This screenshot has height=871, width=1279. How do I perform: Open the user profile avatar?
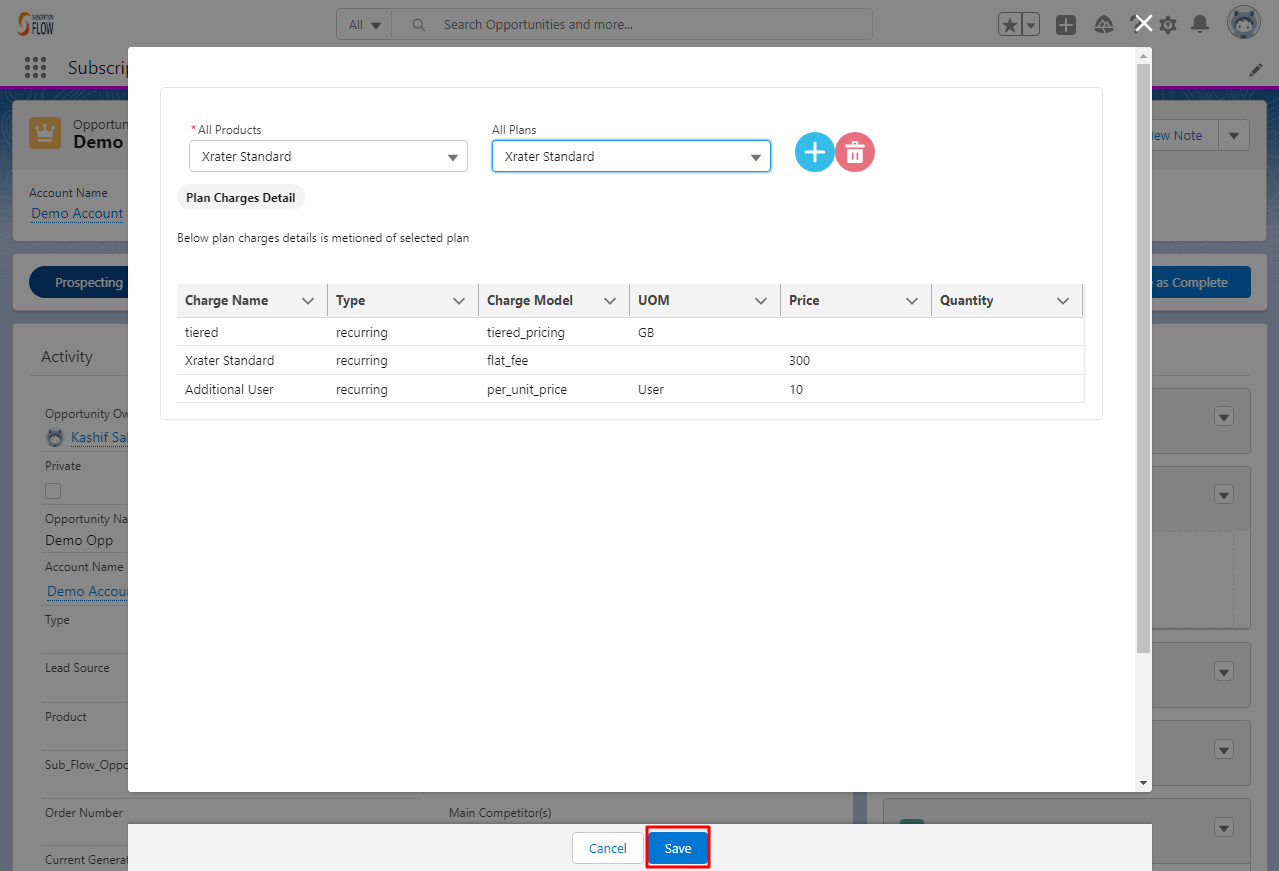point(1243,22)
